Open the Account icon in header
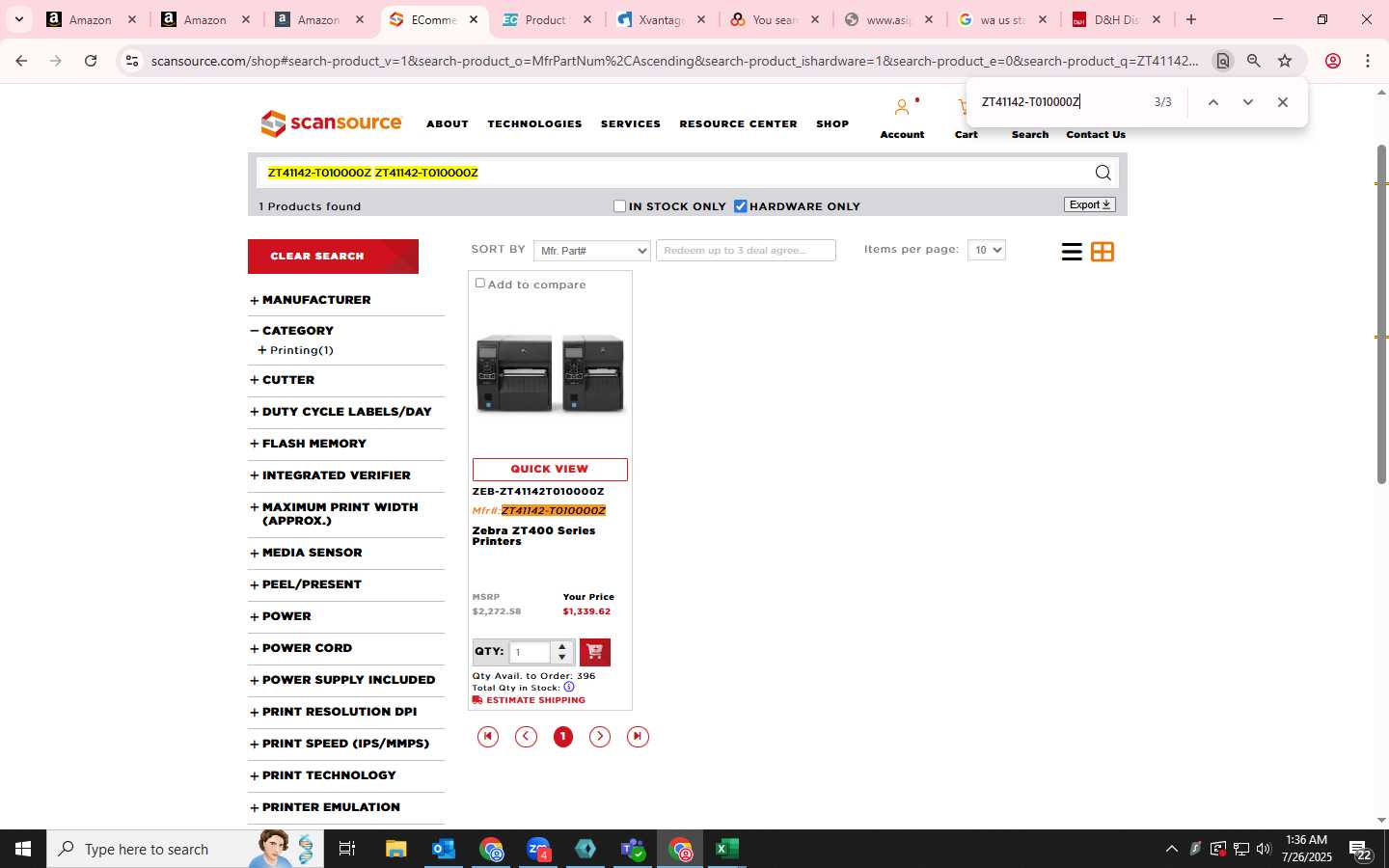Viewport: 1389px width, 868px height. (x=902, y=107)
